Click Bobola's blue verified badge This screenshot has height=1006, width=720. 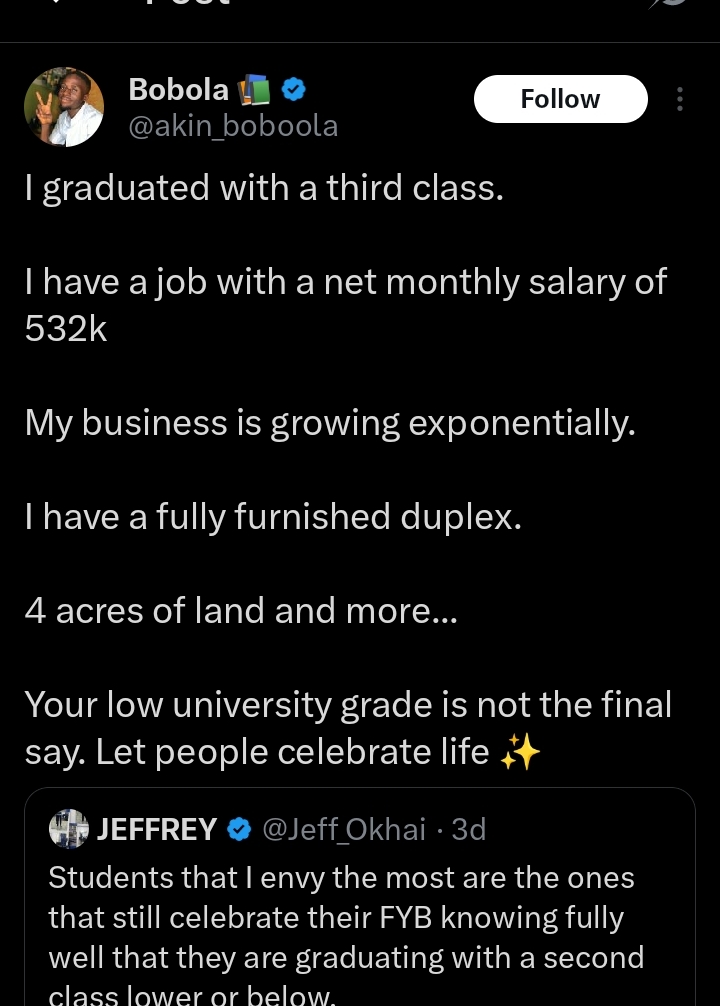[294, 90]
